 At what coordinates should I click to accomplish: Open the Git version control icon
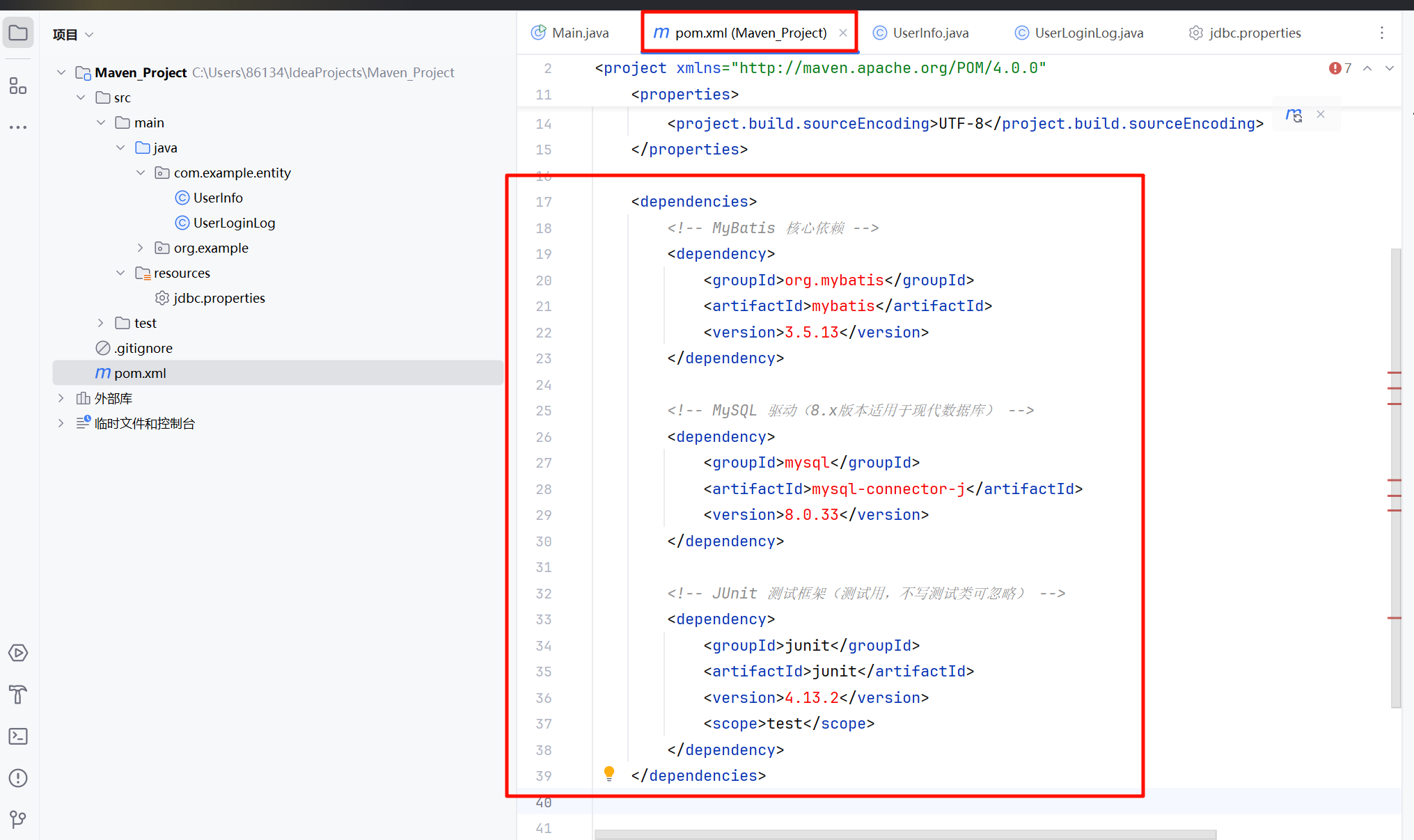pyautogui.click(x=18, y=819)
